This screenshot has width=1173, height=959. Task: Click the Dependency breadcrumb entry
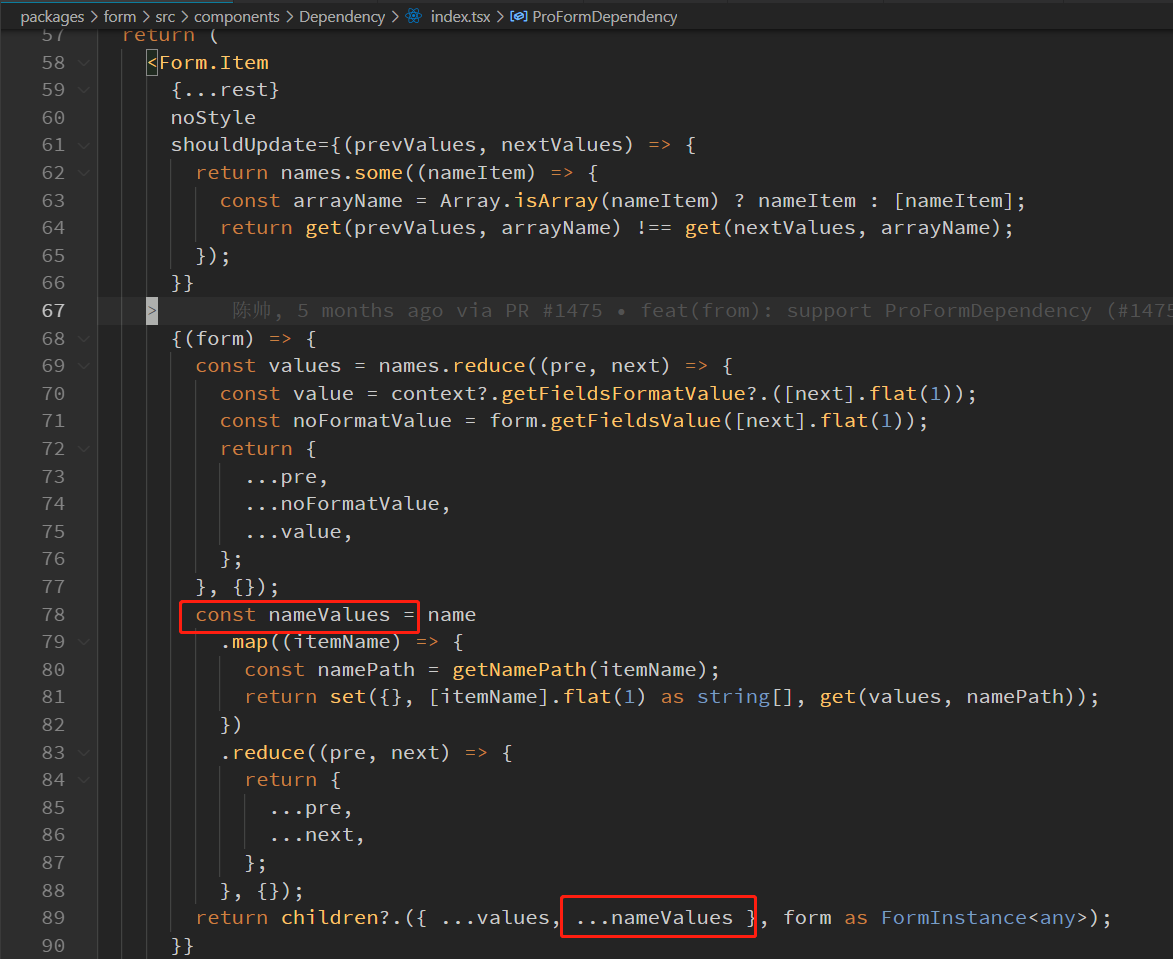tap(342, 16)
